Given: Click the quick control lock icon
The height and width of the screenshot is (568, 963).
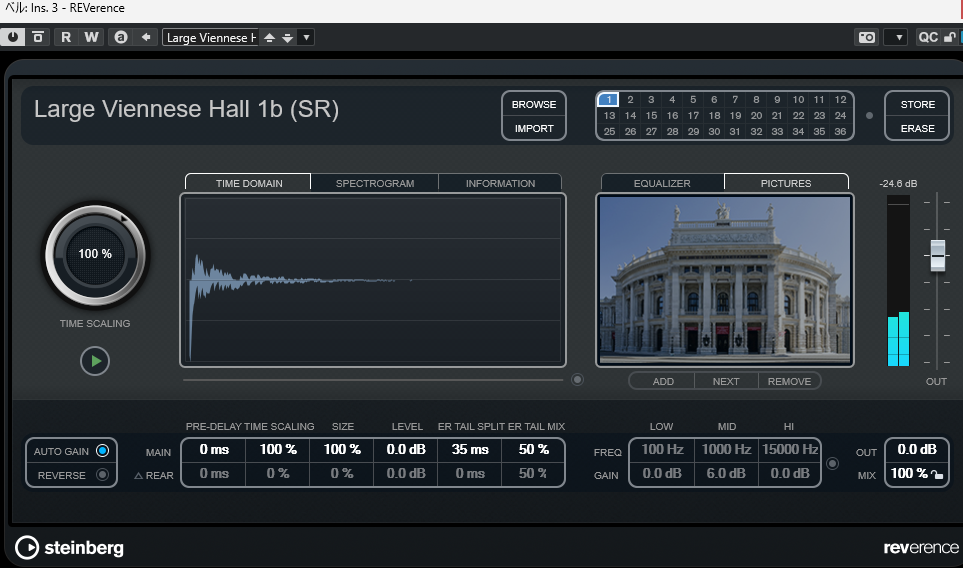Looking at the screenshot, I should point(949,37).
